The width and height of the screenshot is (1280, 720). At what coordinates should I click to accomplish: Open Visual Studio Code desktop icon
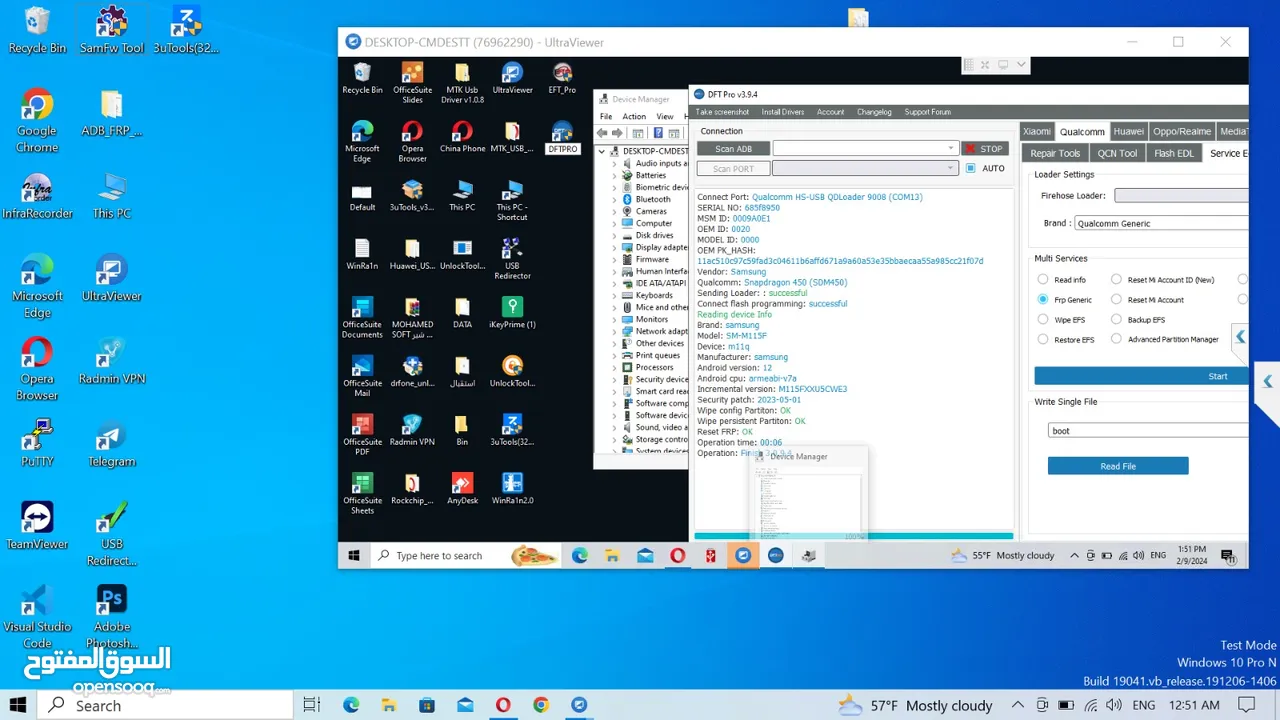coord(37,617)
